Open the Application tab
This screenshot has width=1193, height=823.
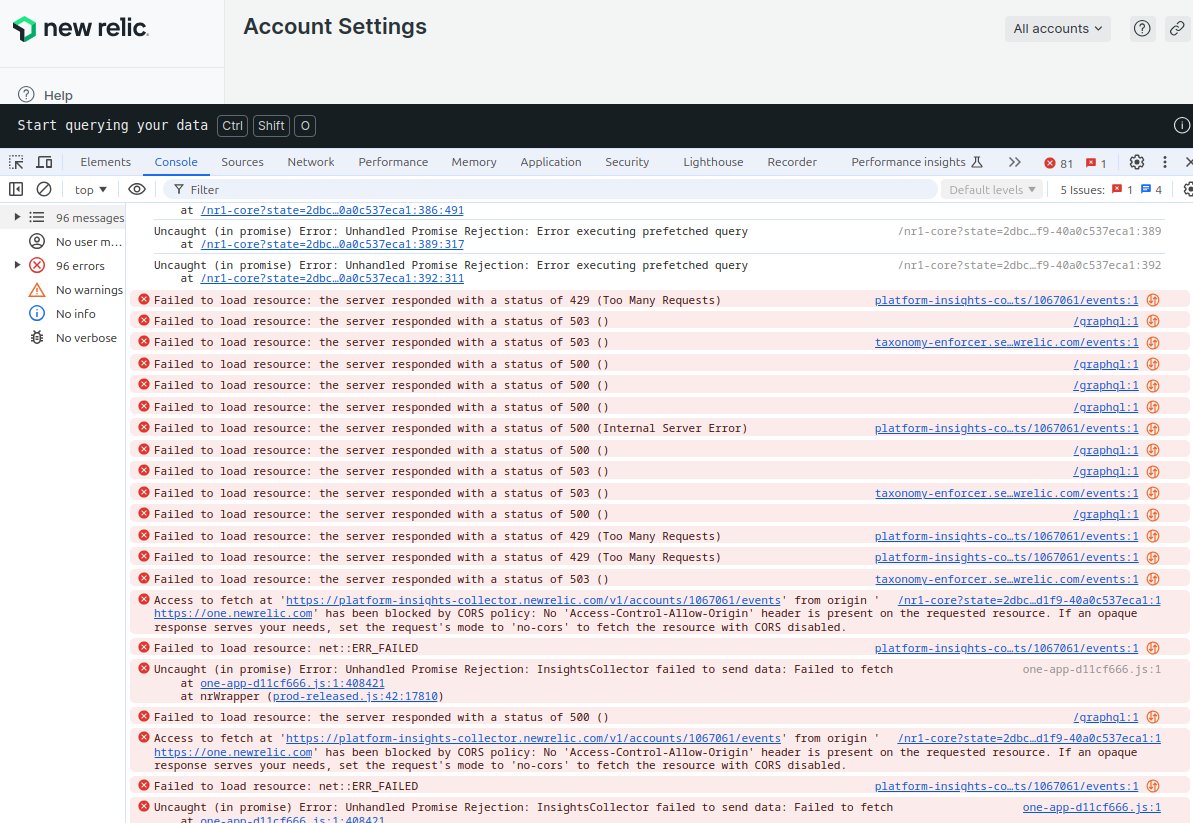point(551,162)
